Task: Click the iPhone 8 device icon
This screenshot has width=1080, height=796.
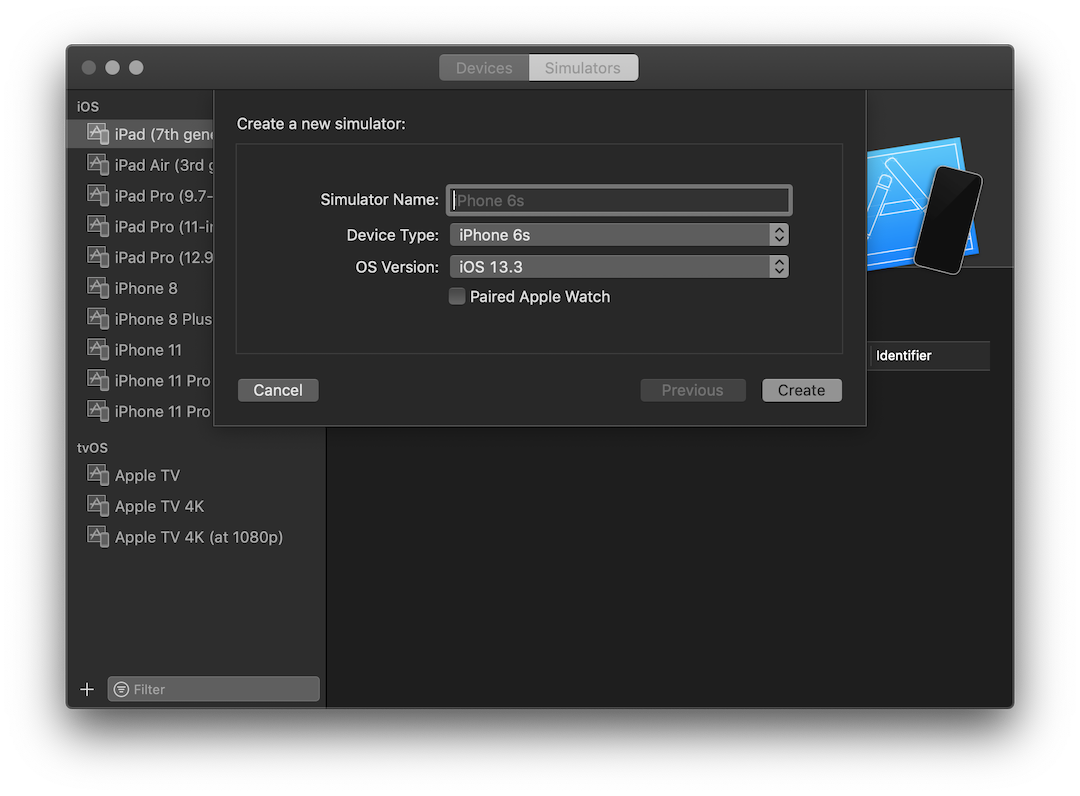Action: pyautogui.click(x=97, y=287)
